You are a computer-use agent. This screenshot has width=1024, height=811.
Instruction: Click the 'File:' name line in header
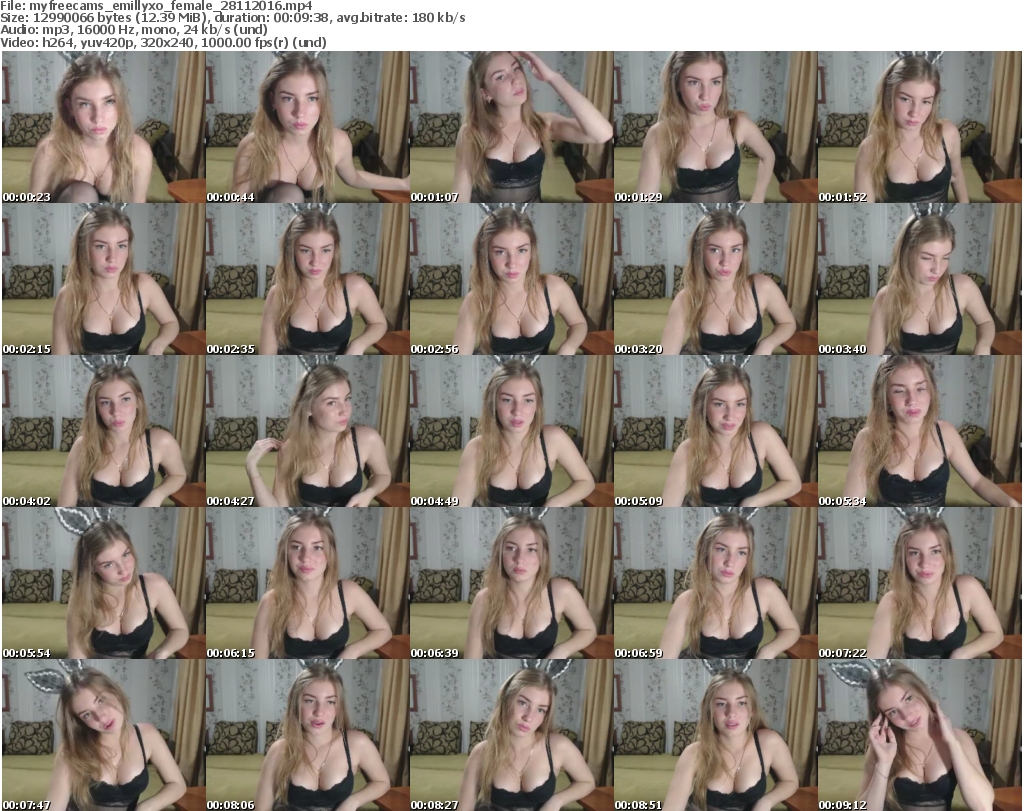[156, 6]
